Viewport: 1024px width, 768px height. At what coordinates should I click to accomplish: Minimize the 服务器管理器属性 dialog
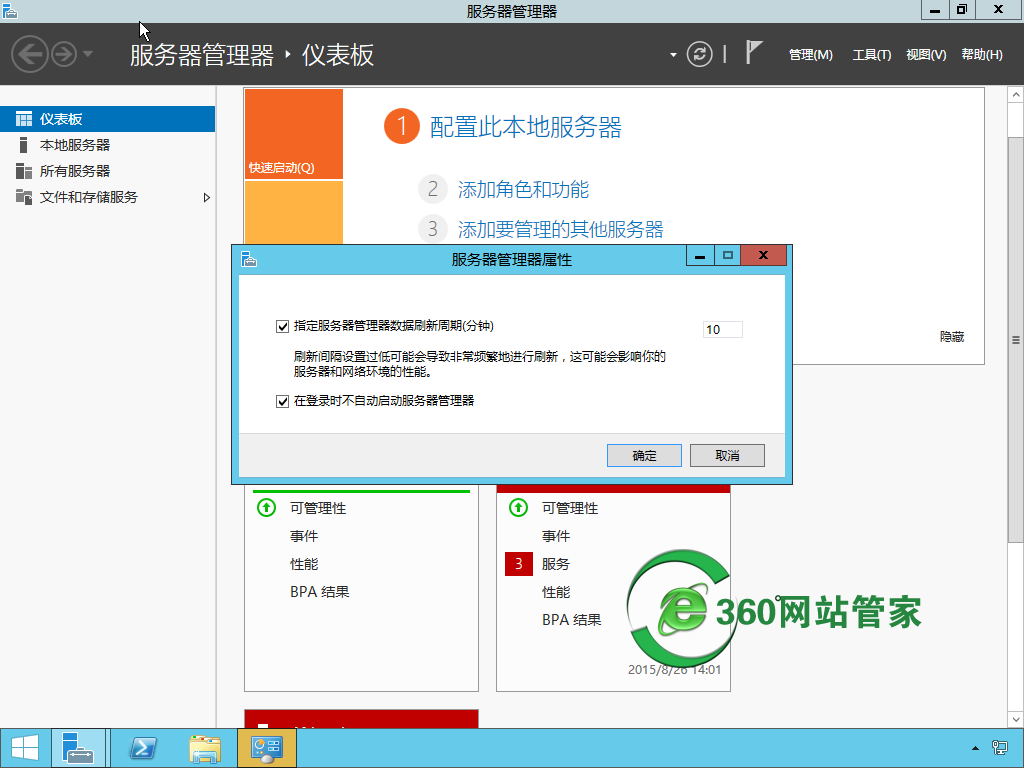[x=700, y=256]
